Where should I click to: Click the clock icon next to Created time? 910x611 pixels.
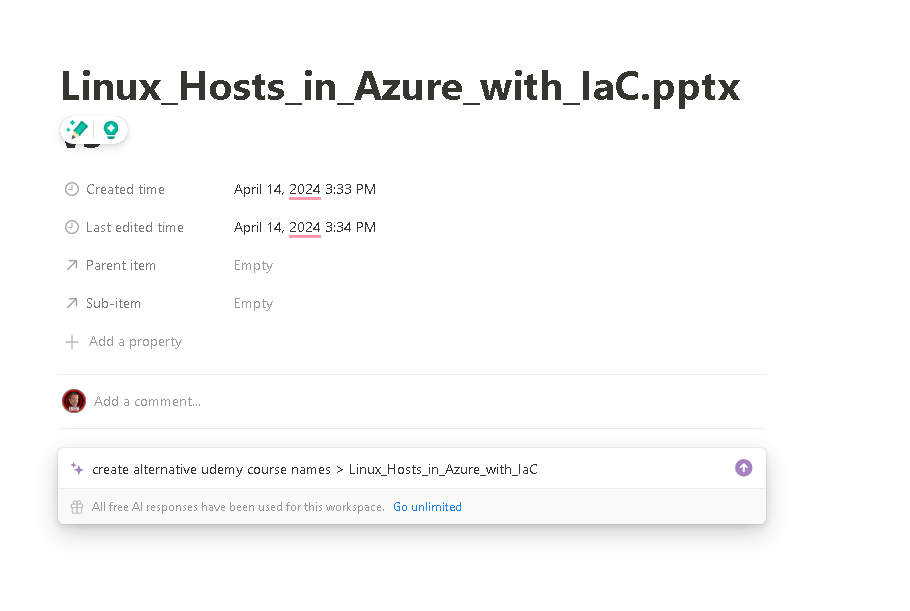[71, 189]
